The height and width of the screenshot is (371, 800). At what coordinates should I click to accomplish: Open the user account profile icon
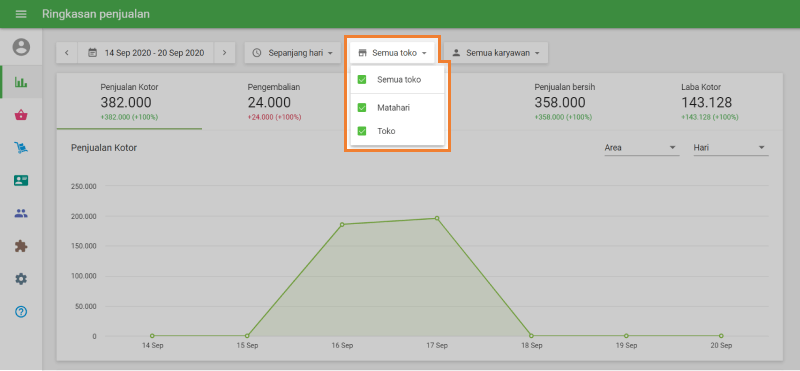[x=21, y=47]
